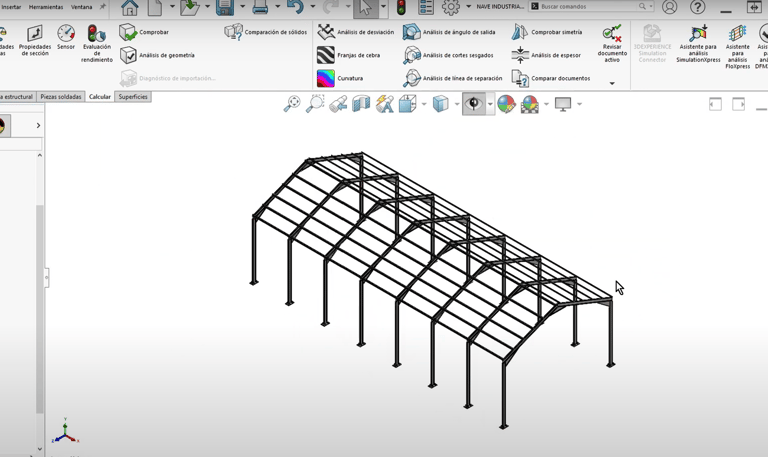
Task: Expand the New document dropdown arrow
Action: (172, 7)
